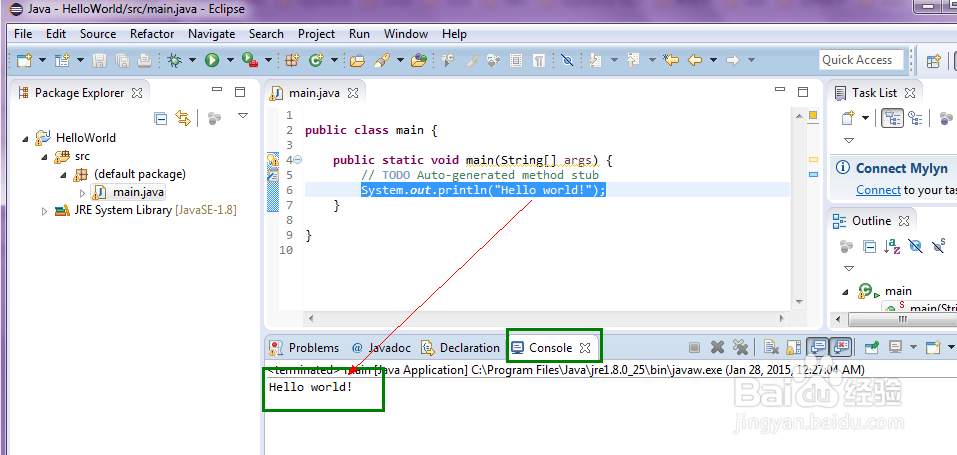The height and width of the screenshot is (455, 957).
Task: Click the New Java Class icon
Action: click(x=316, y=60)
